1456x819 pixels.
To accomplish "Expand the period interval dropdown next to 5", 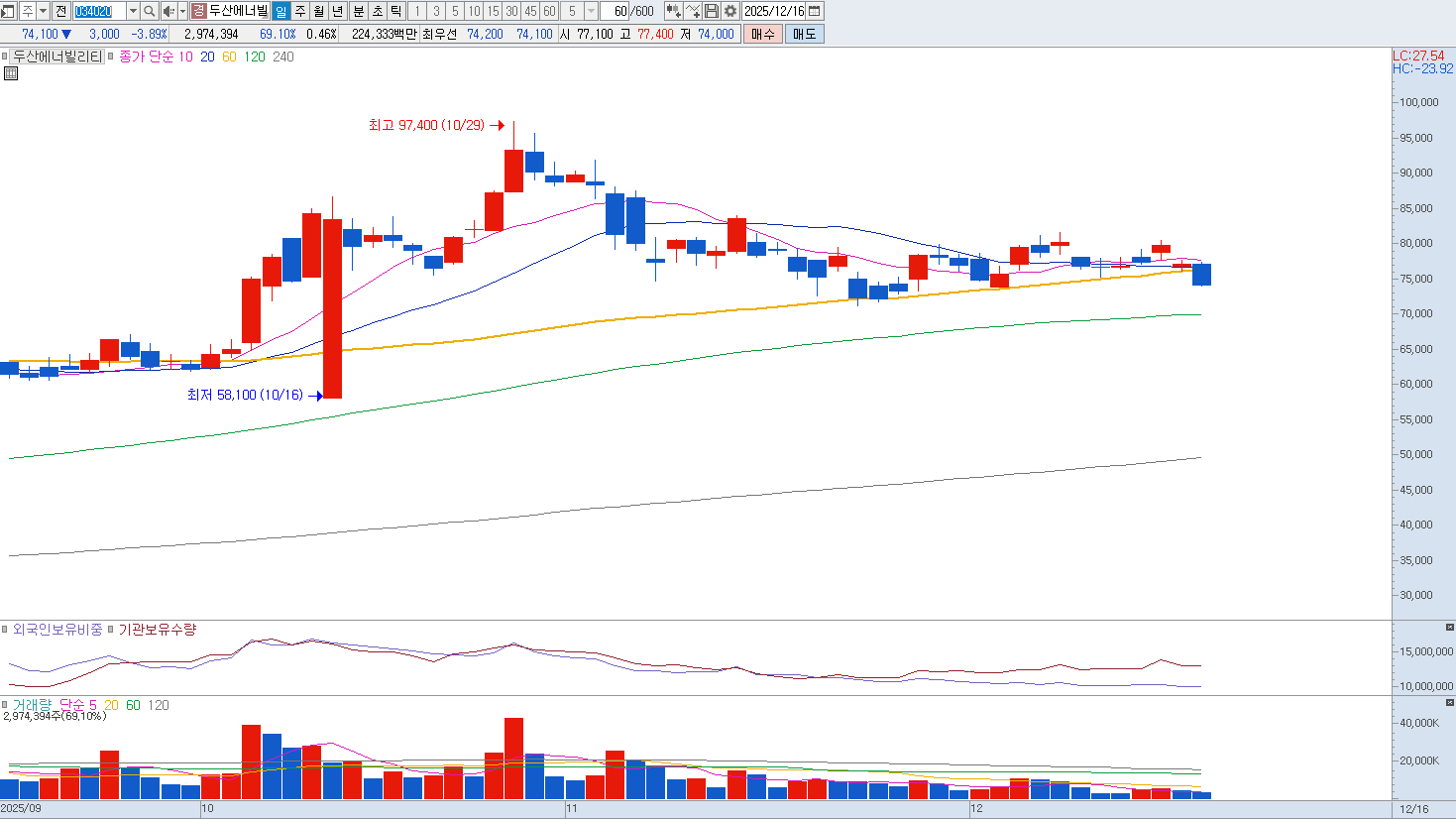I will click(592, 11).
